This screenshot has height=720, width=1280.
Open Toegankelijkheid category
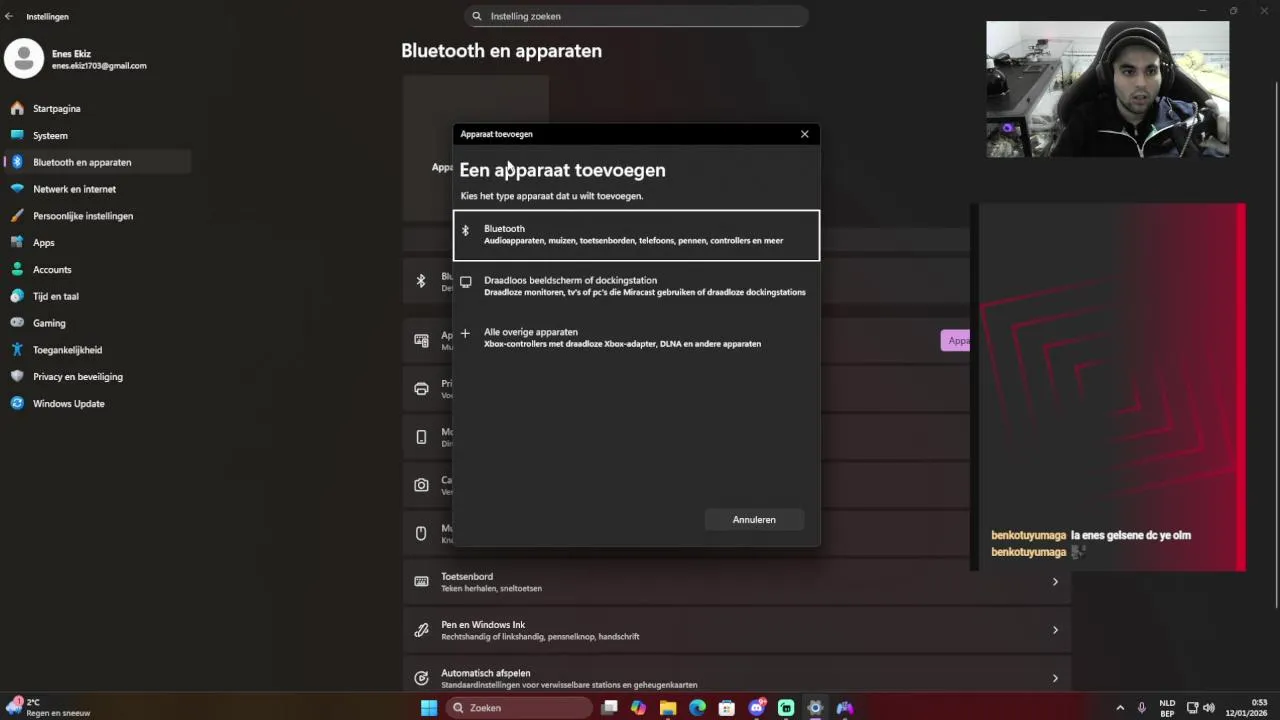[97, 350]
